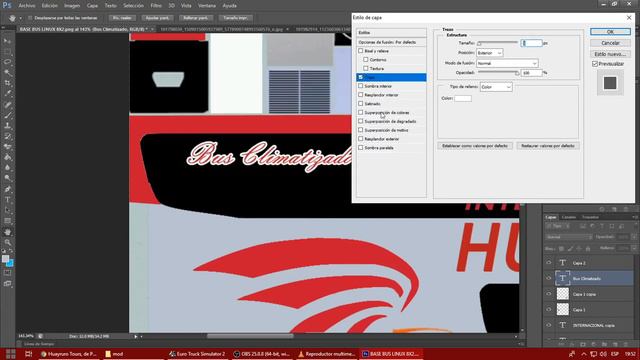Viewport: 640px width, 360px height.
Task: Open the Imagen menu
Action: click(x=72, y=6)
